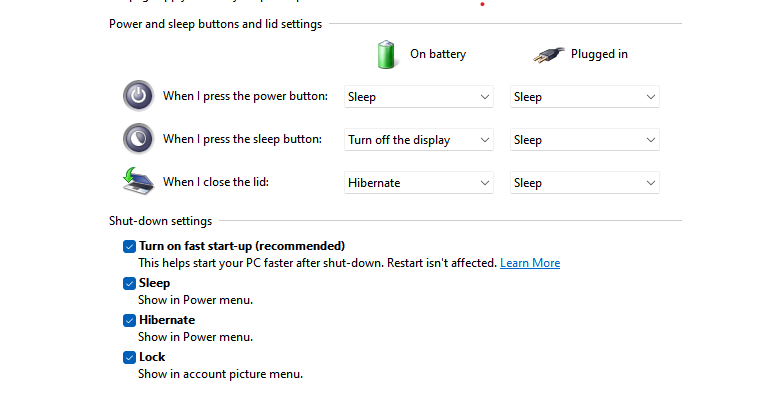The height and width of the screenshot is (407, 775).
Task: Click the 'Turn on fast start-up (recommended)' label
Action: [x=242, y=246]
